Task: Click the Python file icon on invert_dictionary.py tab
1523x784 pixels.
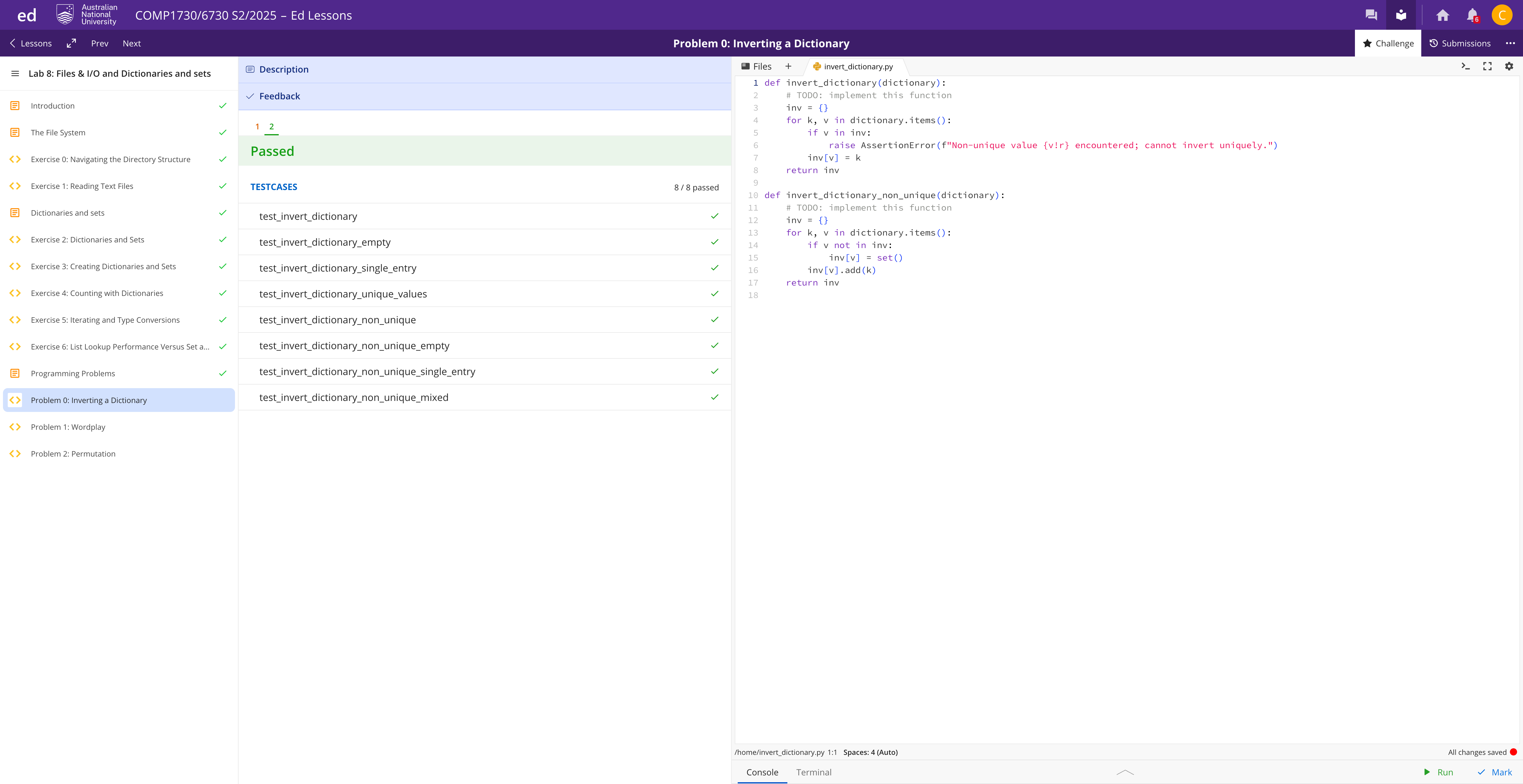Action: pos(817,67)
